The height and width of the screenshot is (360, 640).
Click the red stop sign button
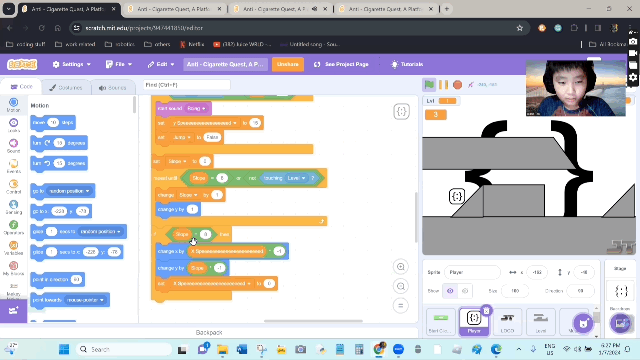pos(458,84)
